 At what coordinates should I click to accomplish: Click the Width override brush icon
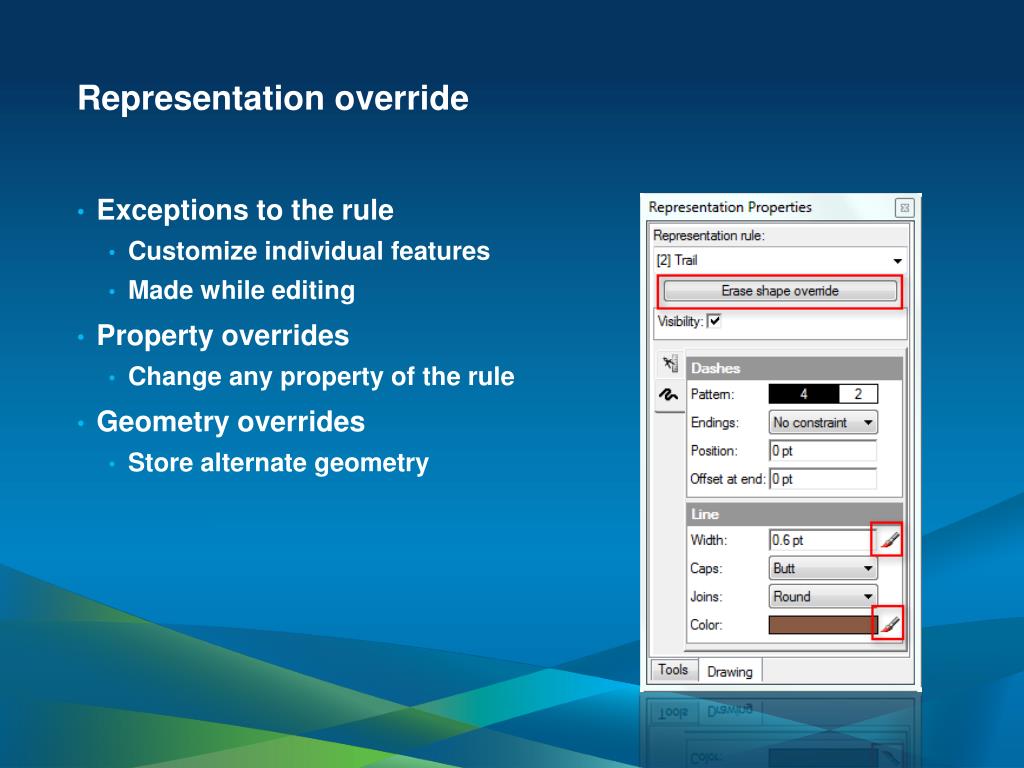point(889,540)
